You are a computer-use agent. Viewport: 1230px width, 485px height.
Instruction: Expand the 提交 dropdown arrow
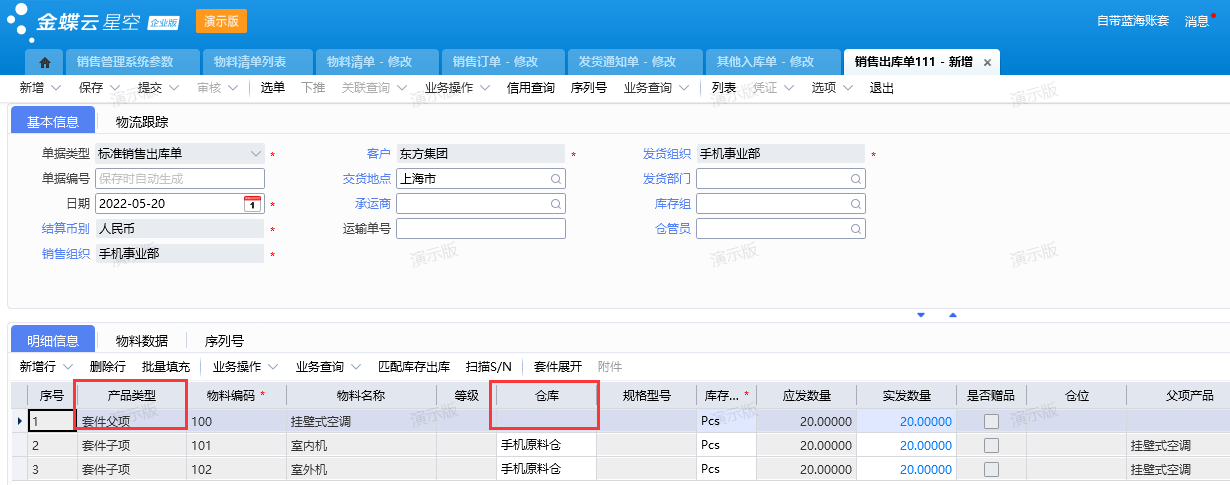point(173,88)
